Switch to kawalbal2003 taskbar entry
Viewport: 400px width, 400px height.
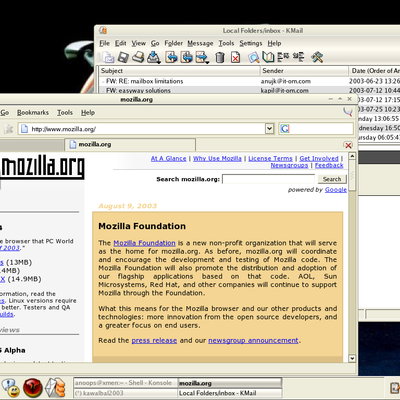125,393
